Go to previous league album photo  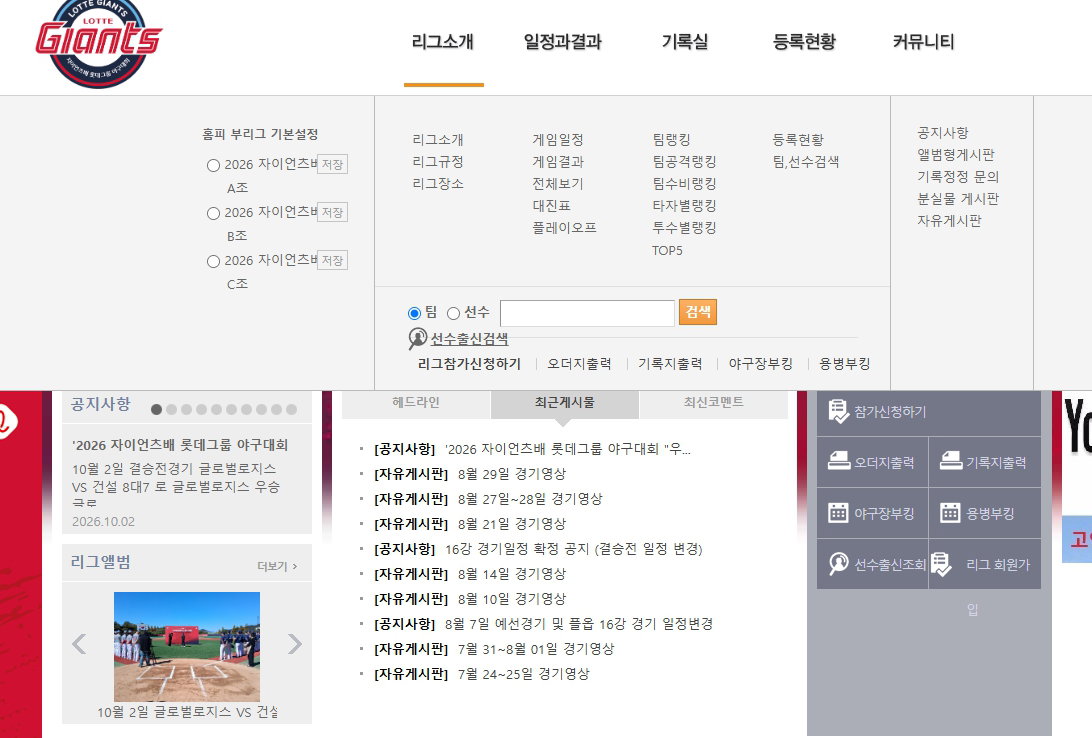tap(79, 644)
